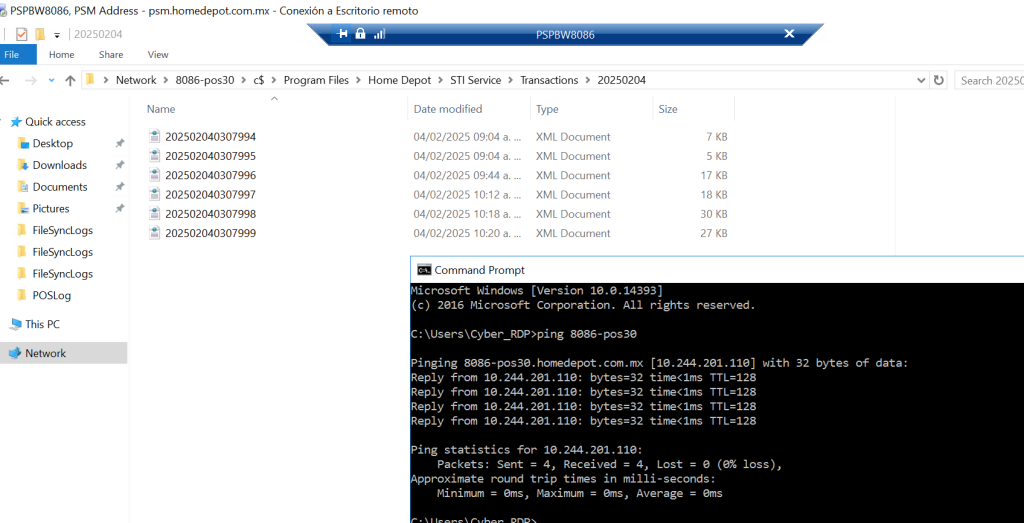Viewport: 1024px width, 523px height.
Task: Click the New folder icon in quick access toolbar
Action: pos(40,34)
